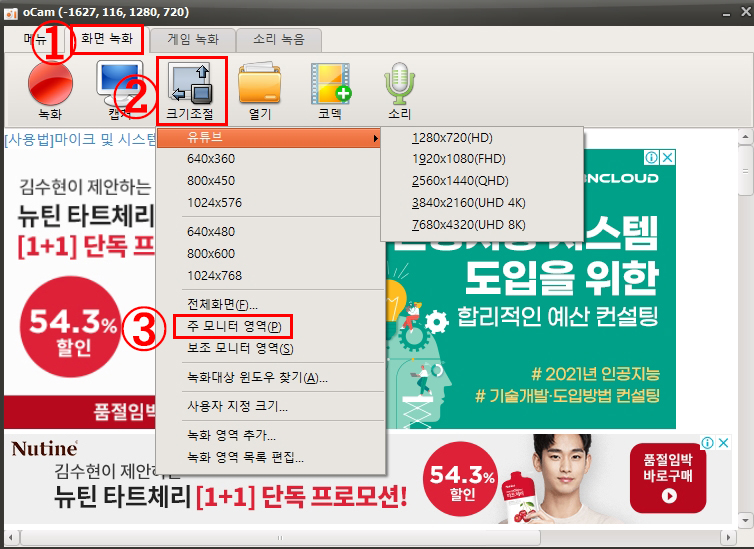Viewport: 754px width, 549px height.
Task: Pick 7680x4320(UHD 8K) resolution
Action: coord(482,225)
